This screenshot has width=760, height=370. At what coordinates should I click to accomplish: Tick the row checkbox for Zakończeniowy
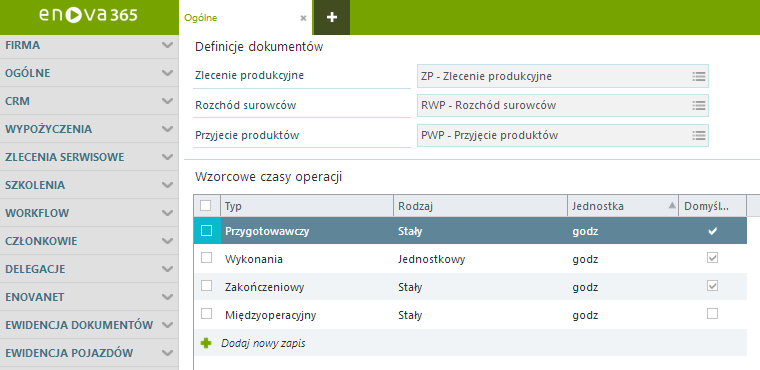206,286
